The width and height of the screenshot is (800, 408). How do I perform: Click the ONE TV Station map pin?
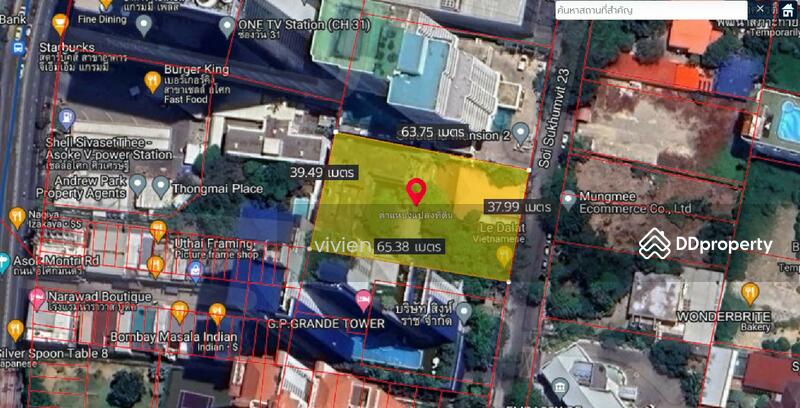tap(228, 25)
